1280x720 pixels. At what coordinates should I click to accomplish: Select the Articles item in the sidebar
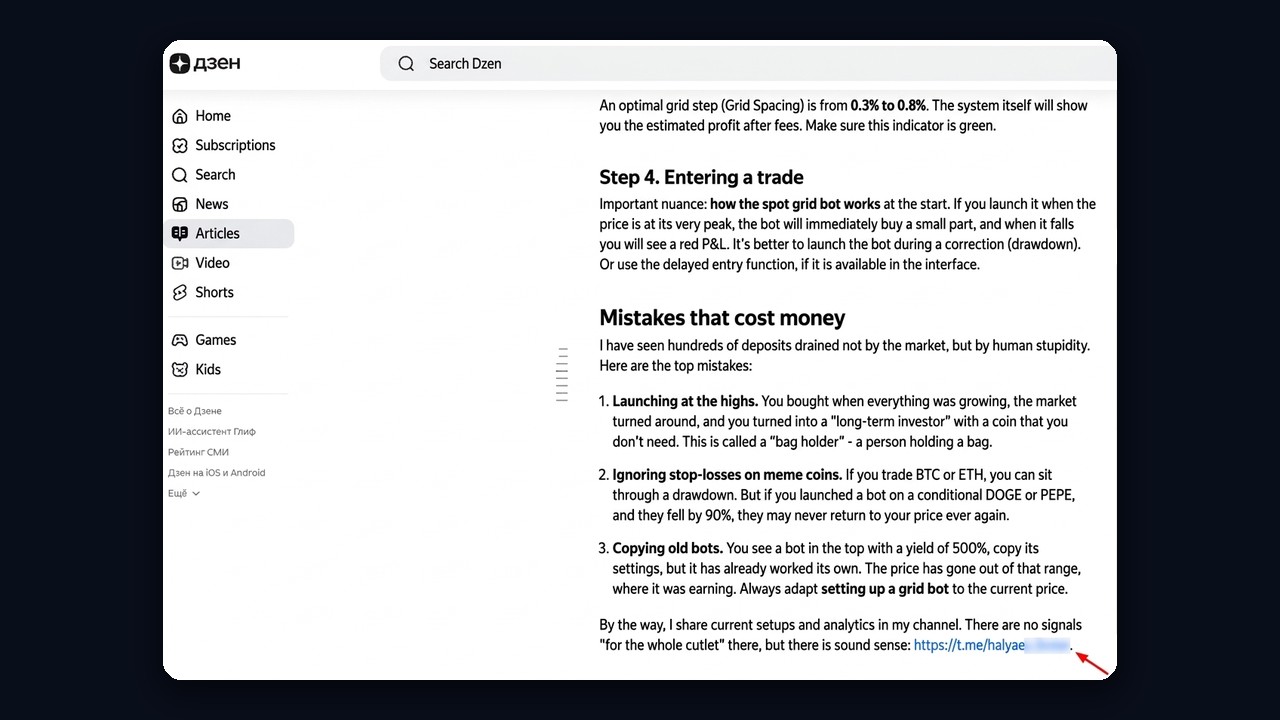tap(229, 233)
